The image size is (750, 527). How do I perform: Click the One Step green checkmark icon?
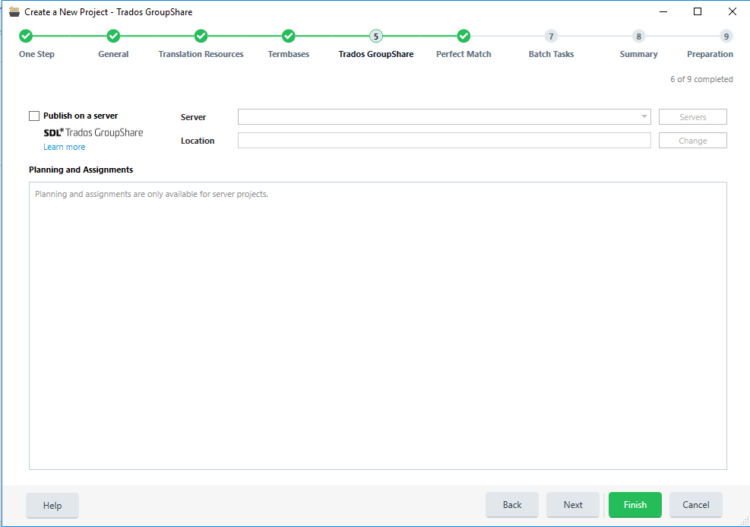pyautogui.click(x=26, y=36)
